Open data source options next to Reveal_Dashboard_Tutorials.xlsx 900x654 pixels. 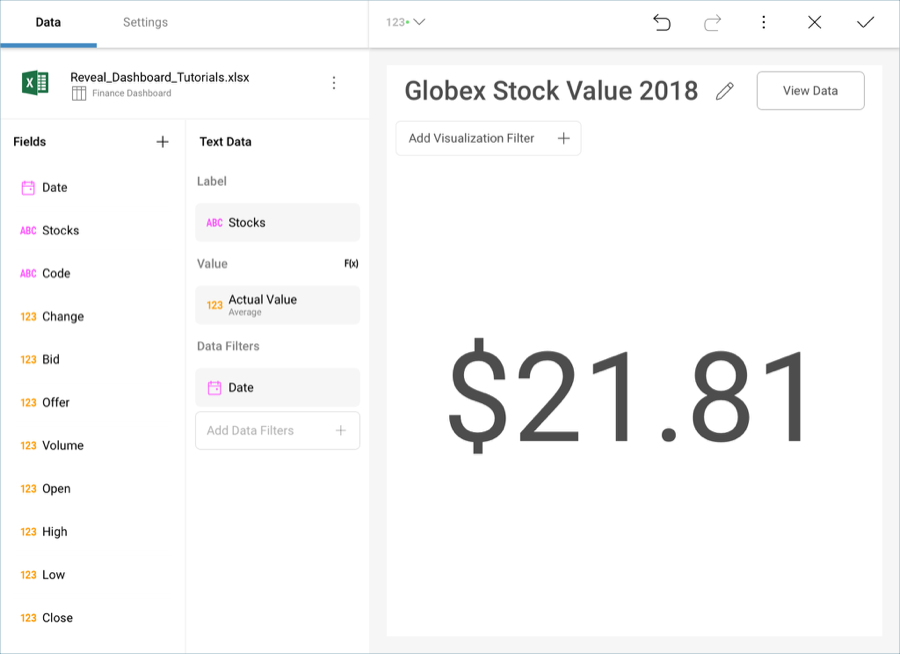pos(334,83)
